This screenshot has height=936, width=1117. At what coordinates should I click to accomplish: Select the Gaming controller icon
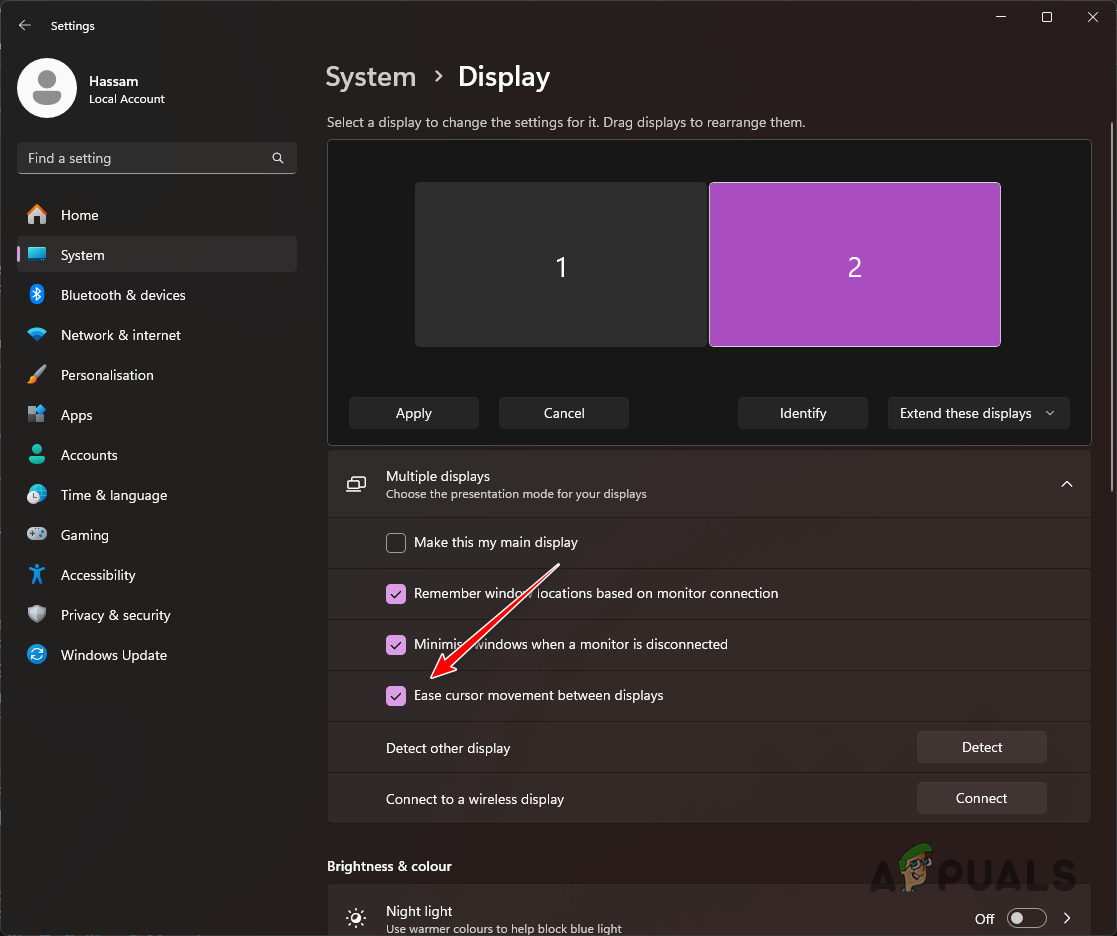point(38,534)
